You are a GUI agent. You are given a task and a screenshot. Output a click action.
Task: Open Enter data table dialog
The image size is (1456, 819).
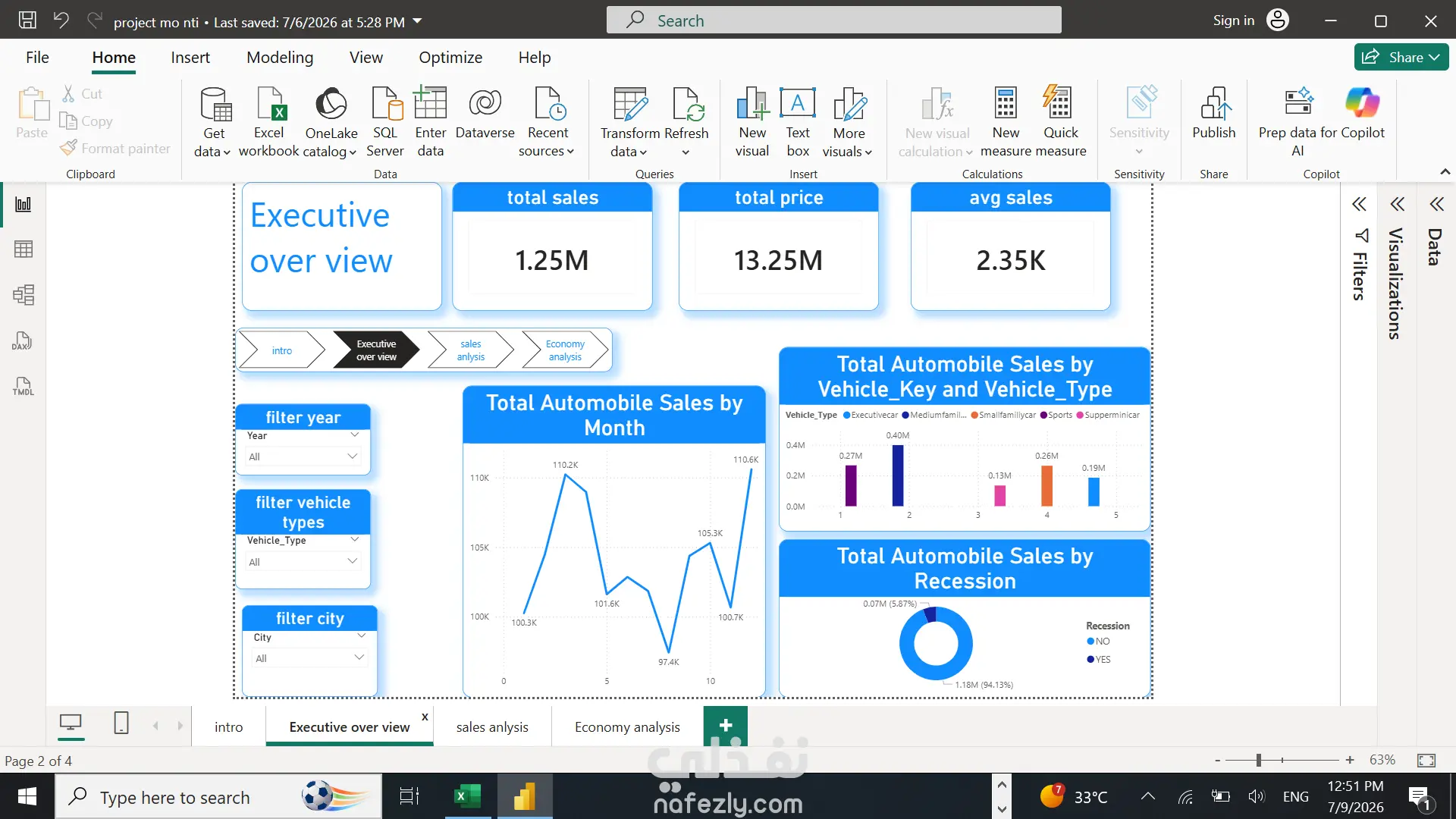[x=430, y=121]
